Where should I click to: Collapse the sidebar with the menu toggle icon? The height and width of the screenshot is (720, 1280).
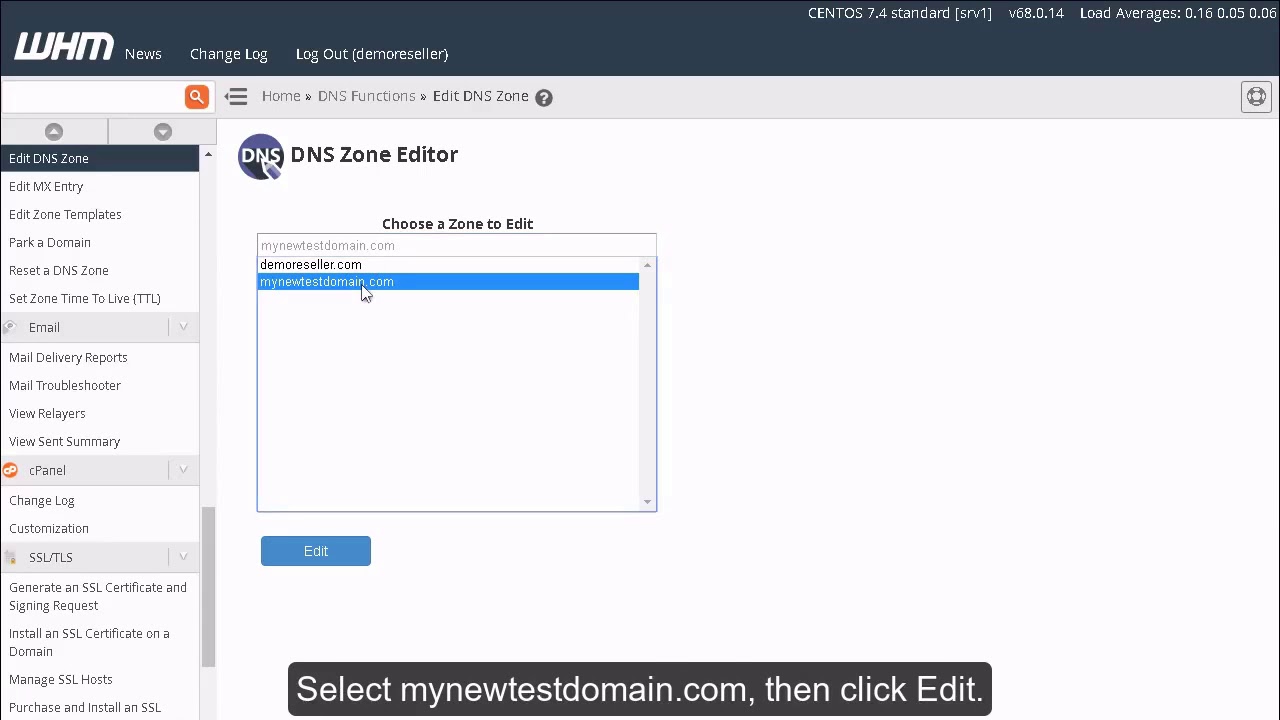[x=236, y=96]
